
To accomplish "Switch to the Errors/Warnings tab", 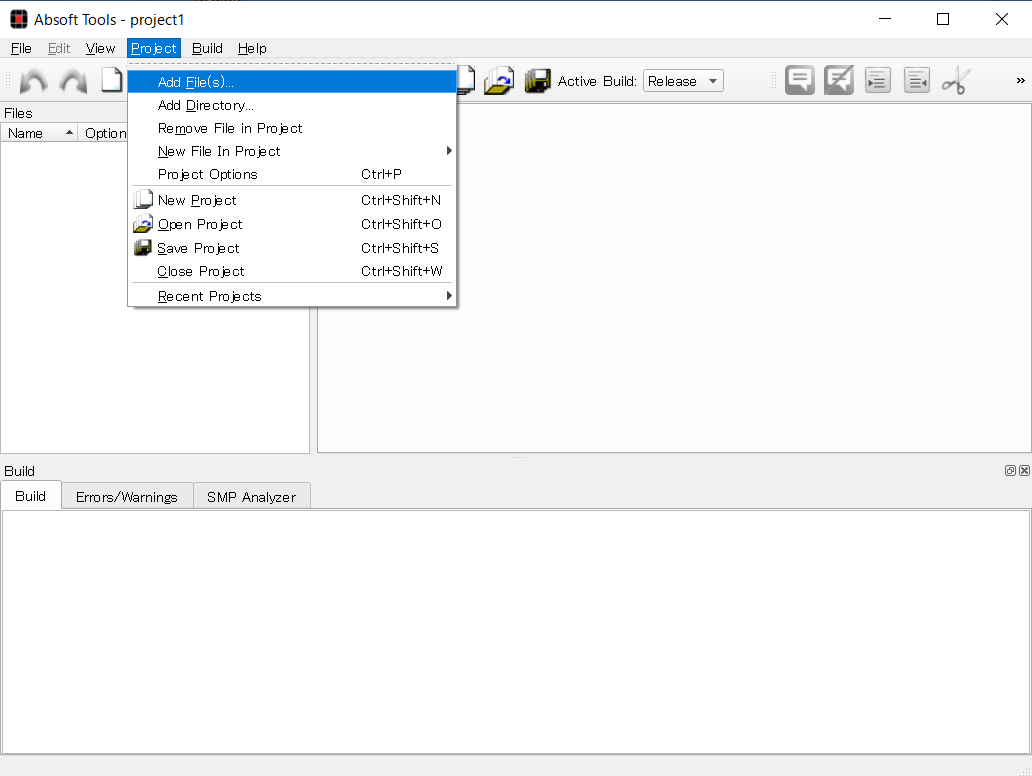I will pos(126,497).
